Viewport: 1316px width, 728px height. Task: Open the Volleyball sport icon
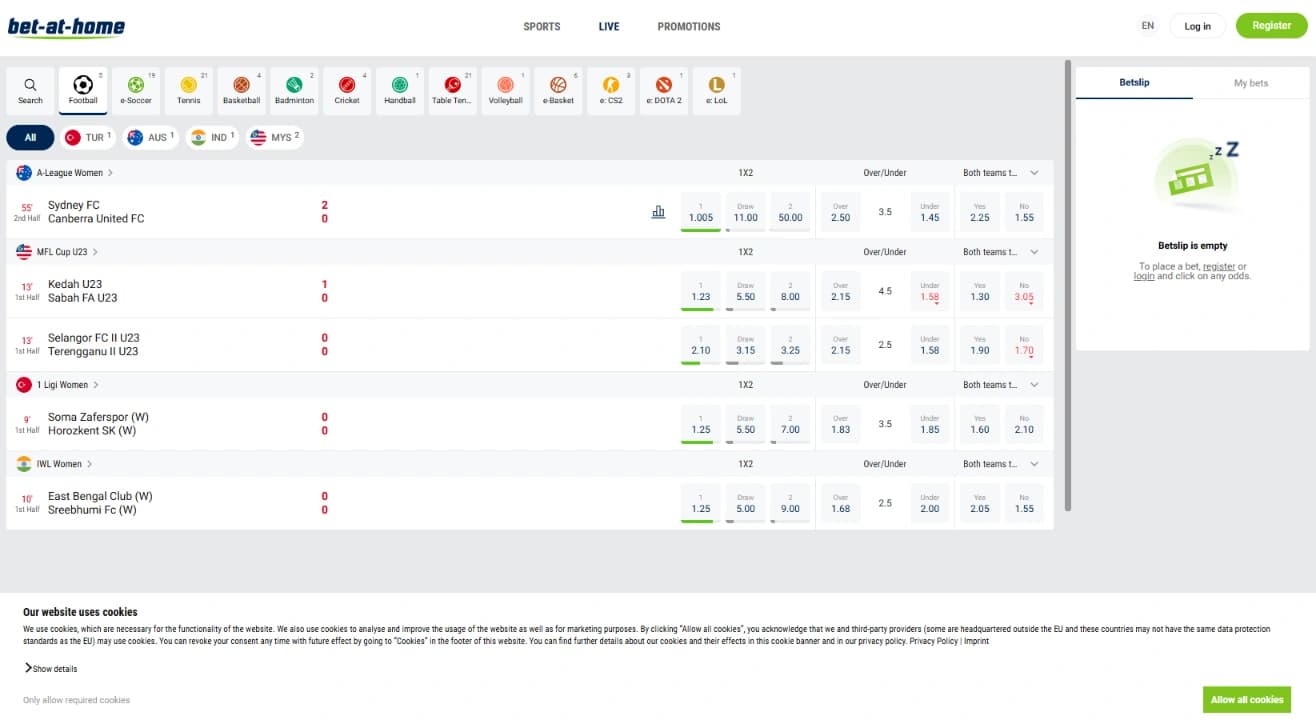pyautogui.click(x=505, y=89)
